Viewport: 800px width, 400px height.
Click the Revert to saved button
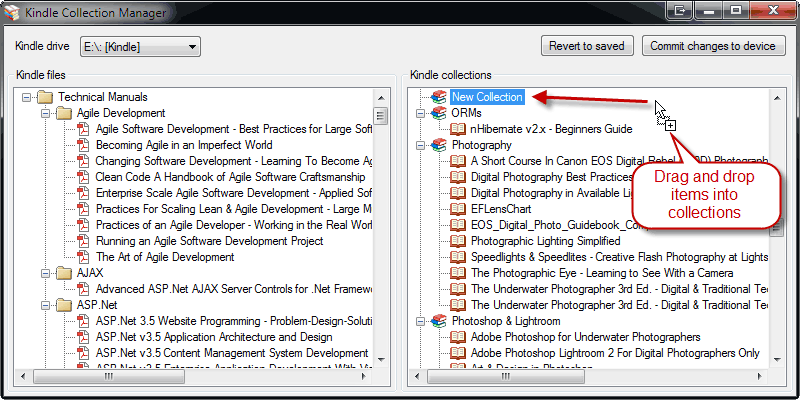point(587,46)
